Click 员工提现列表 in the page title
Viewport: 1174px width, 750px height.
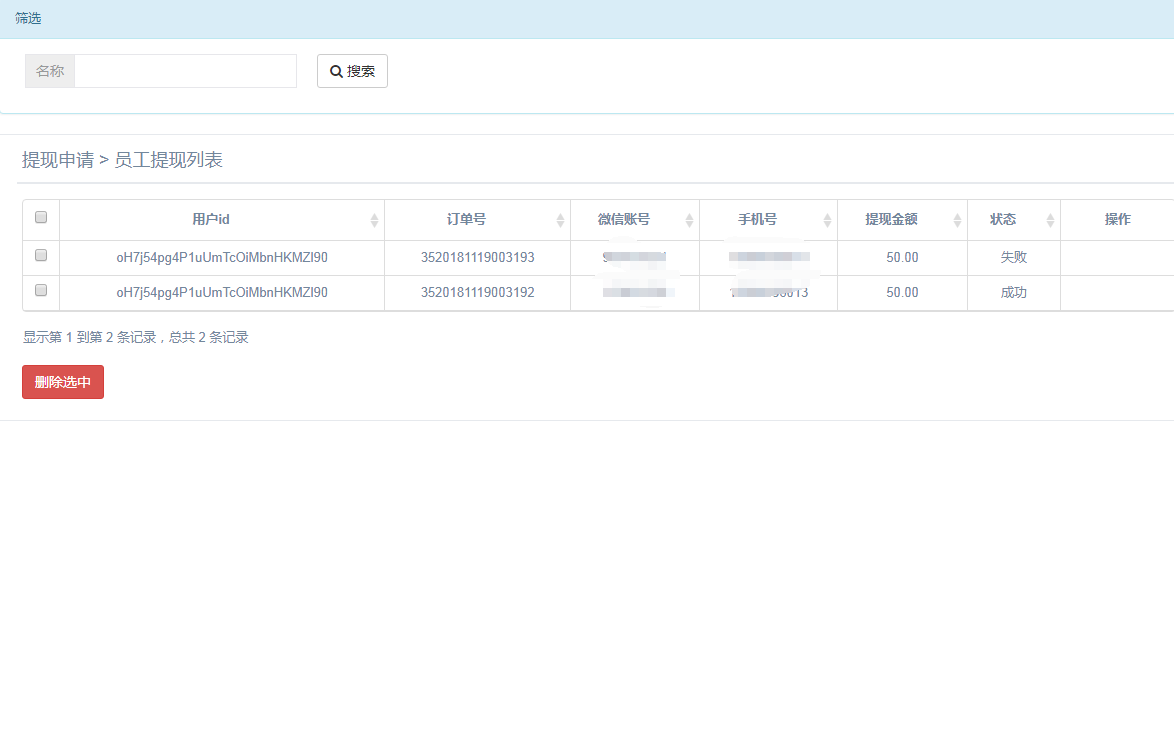click(168, 160)
